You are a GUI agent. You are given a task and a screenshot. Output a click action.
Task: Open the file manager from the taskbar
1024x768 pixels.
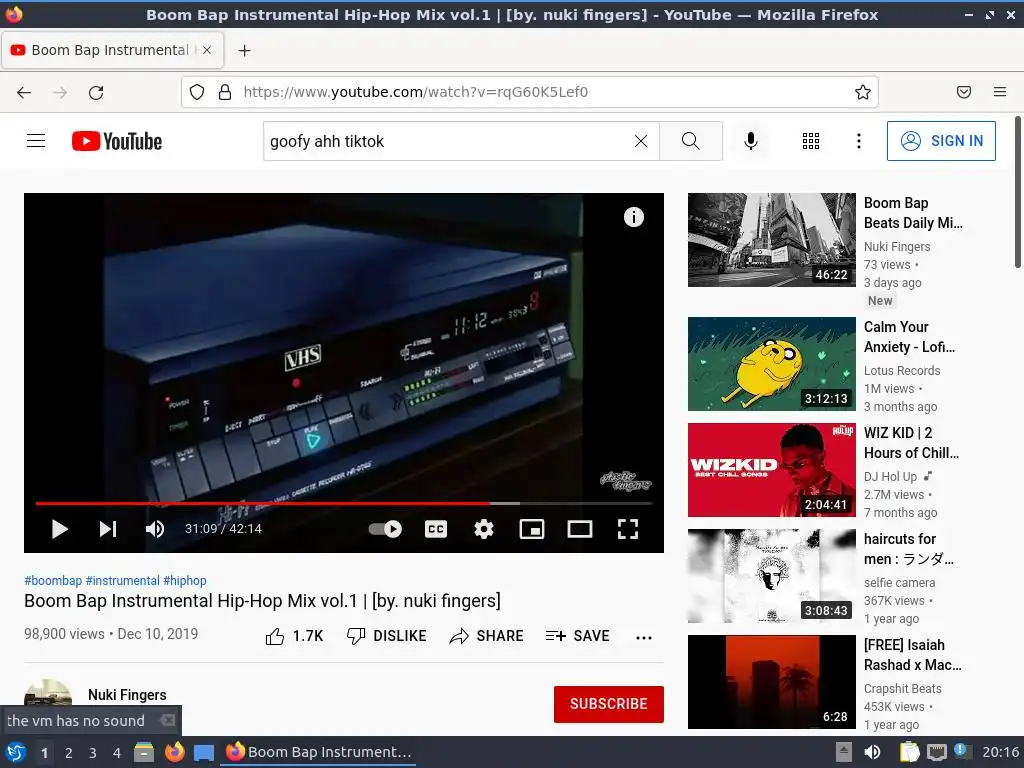(x=144, y=752)
